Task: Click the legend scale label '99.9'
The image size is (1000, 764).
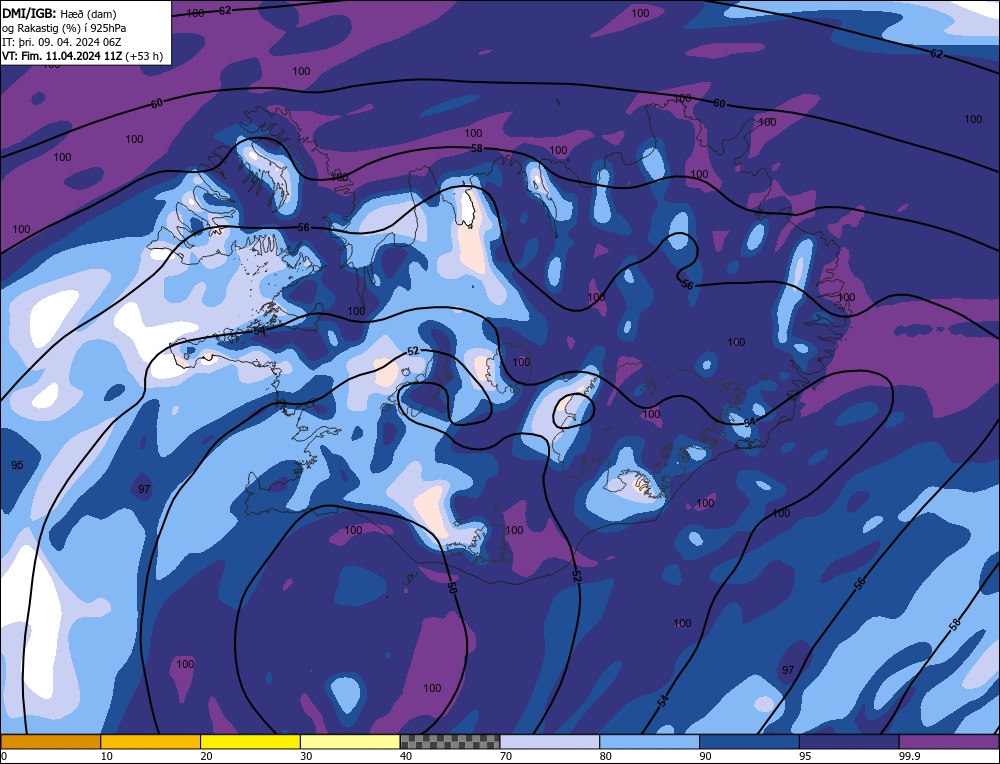Action: [x=908, y=756]
